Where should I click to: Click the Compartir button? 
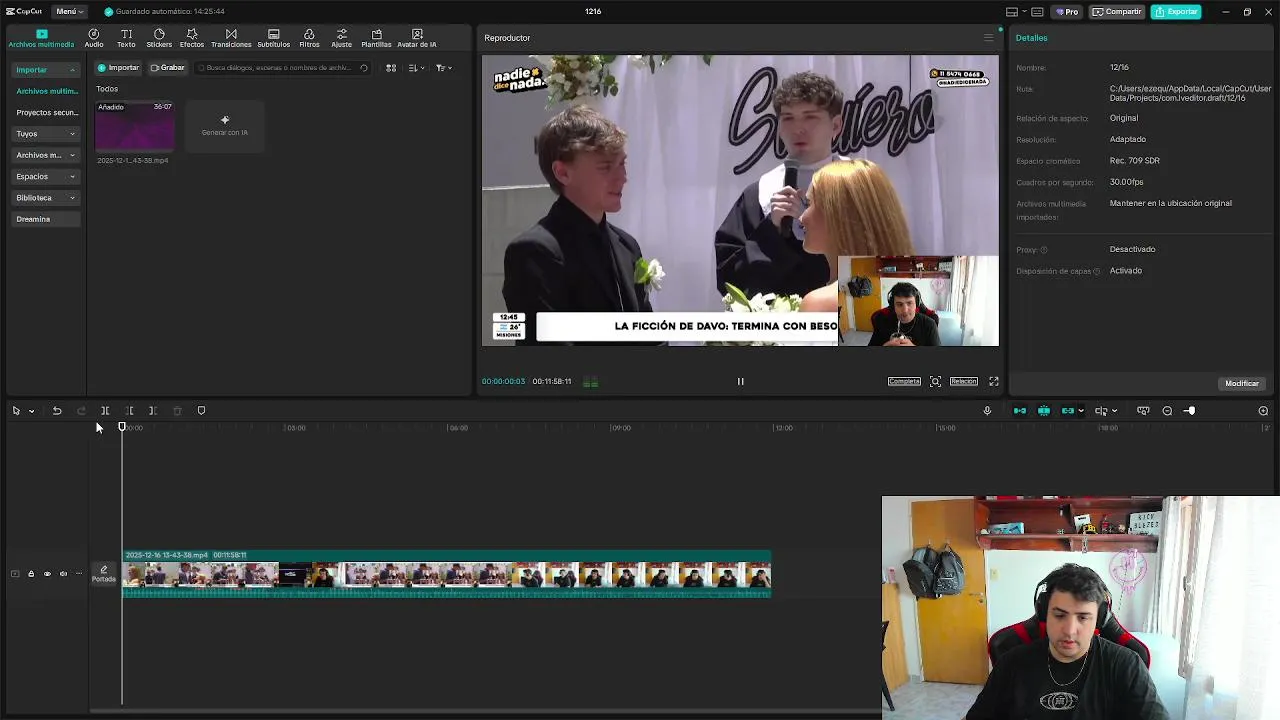pos(1117,12)
